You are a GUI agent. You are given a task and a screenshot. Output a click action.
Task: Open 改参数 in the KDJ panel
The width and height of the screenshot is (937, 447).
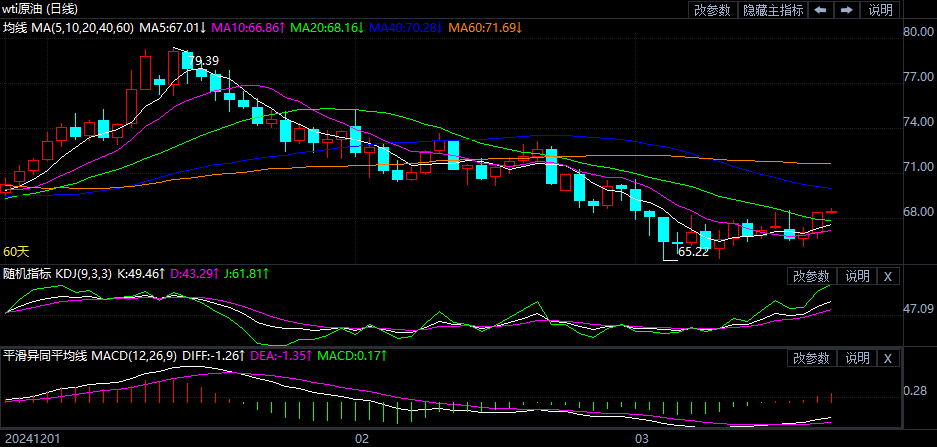[x=811, y=276]
